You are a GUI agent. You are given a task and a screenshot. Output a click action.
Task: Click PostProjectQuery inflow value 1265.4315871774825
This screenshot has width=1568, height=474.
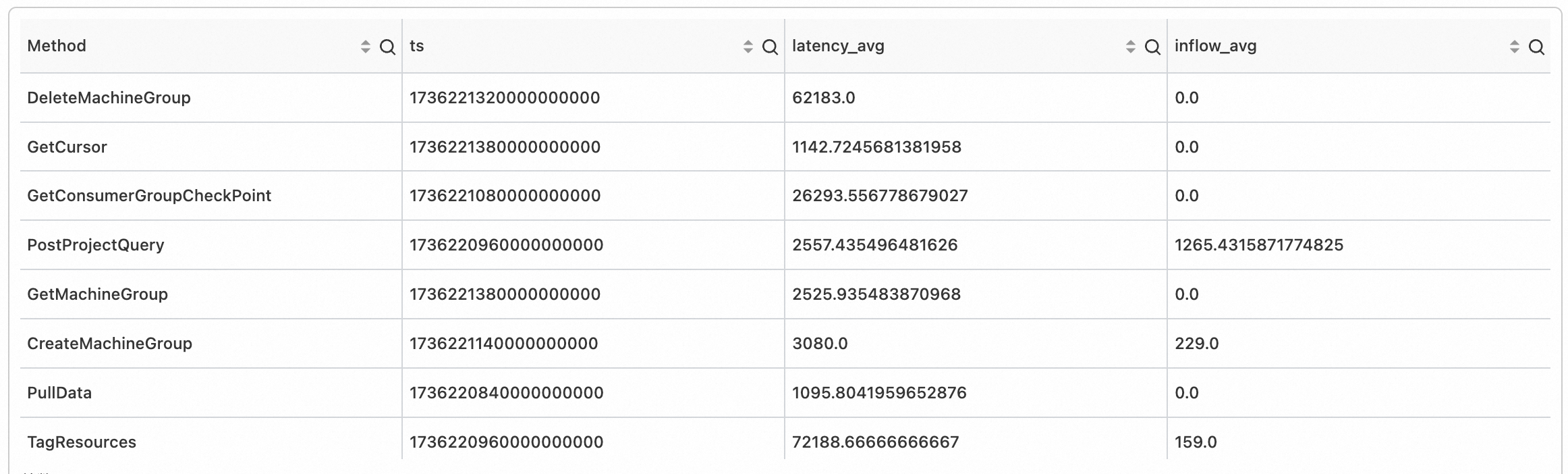click(1258, 245)
